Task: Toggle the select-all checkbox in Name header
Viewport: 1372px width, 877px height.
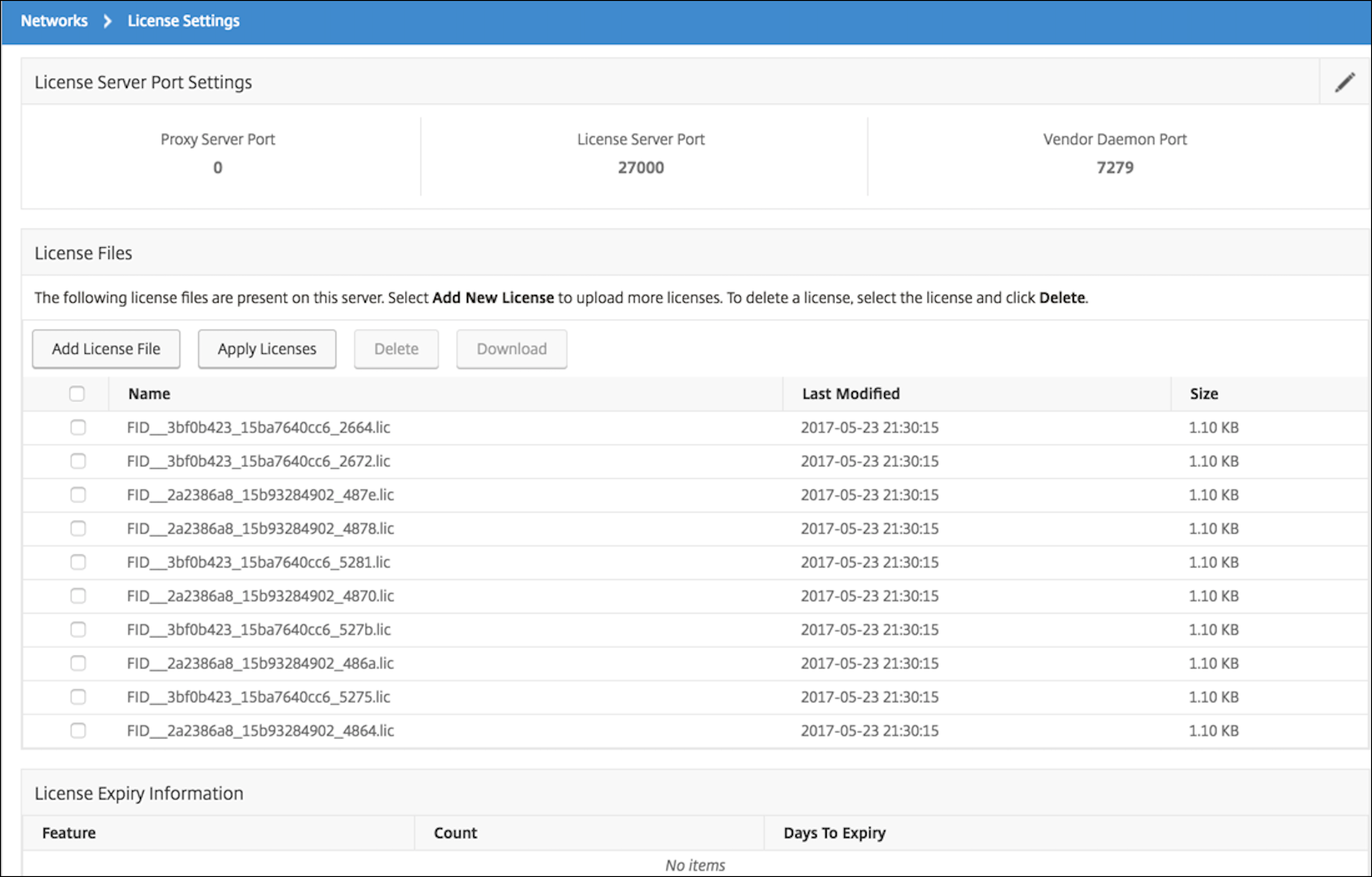Action: (77, 394)
